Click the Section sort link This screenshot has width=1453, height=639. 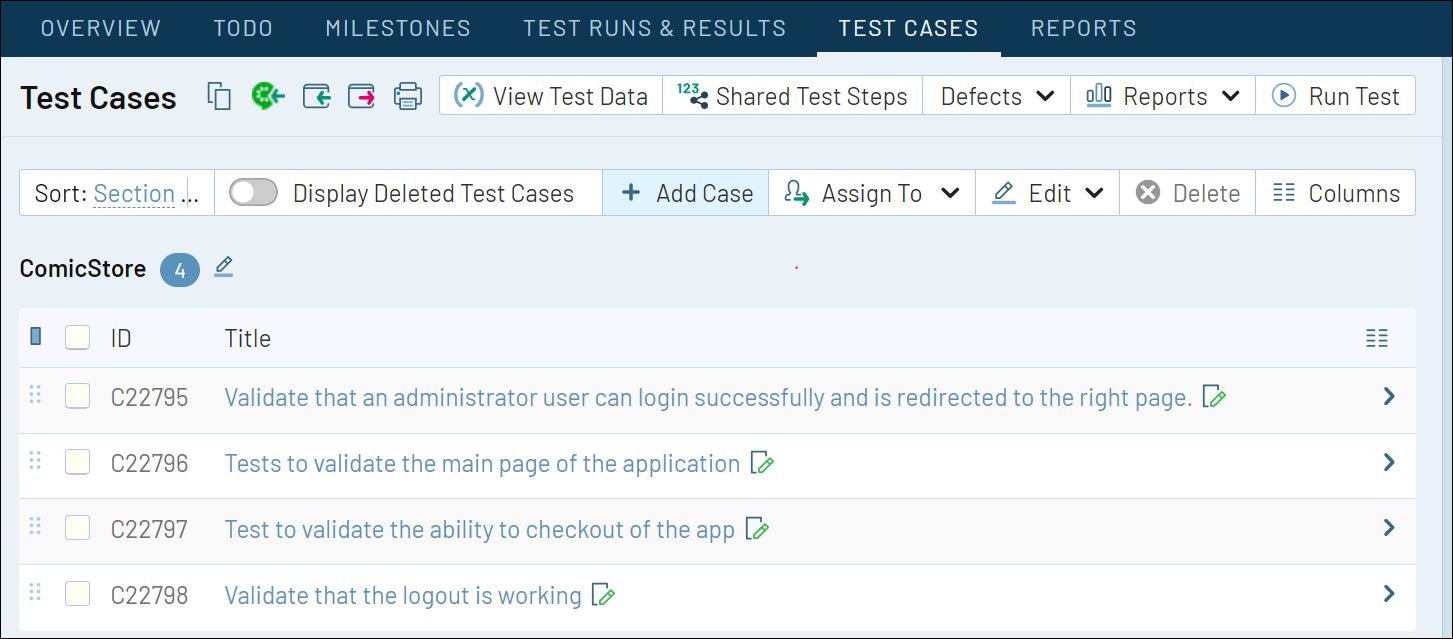point(136,193)
